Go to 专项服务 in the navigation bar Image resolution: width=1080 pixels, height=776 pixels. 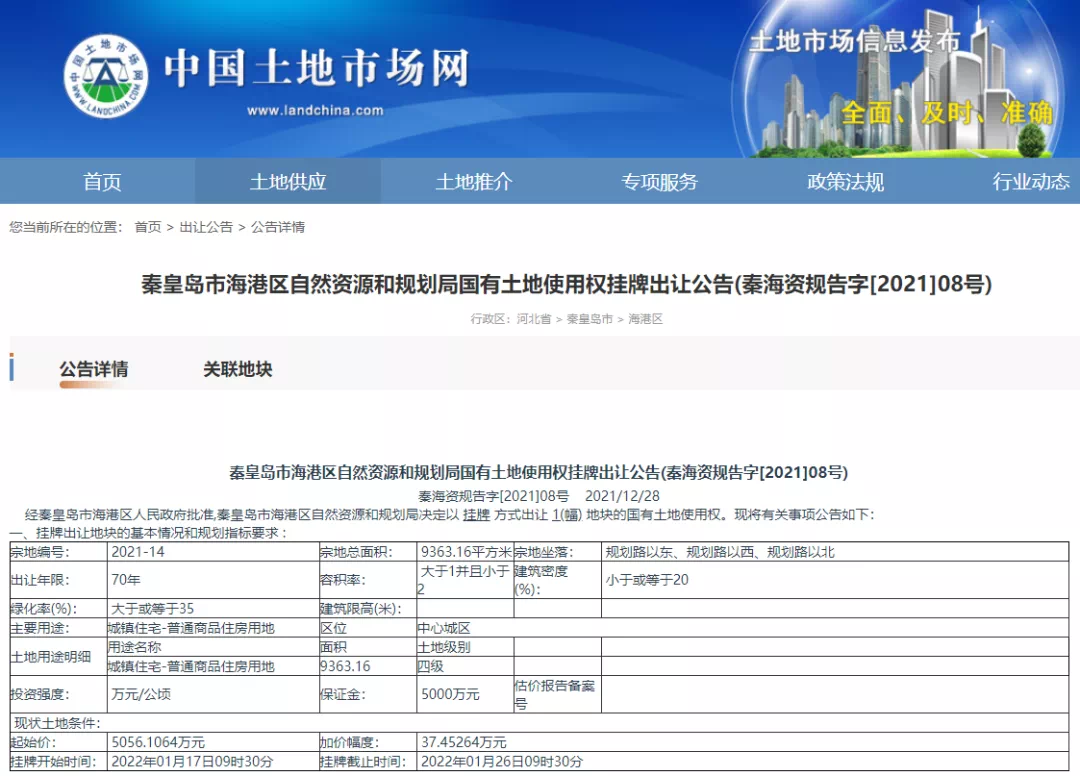click(x=660, y=182)
